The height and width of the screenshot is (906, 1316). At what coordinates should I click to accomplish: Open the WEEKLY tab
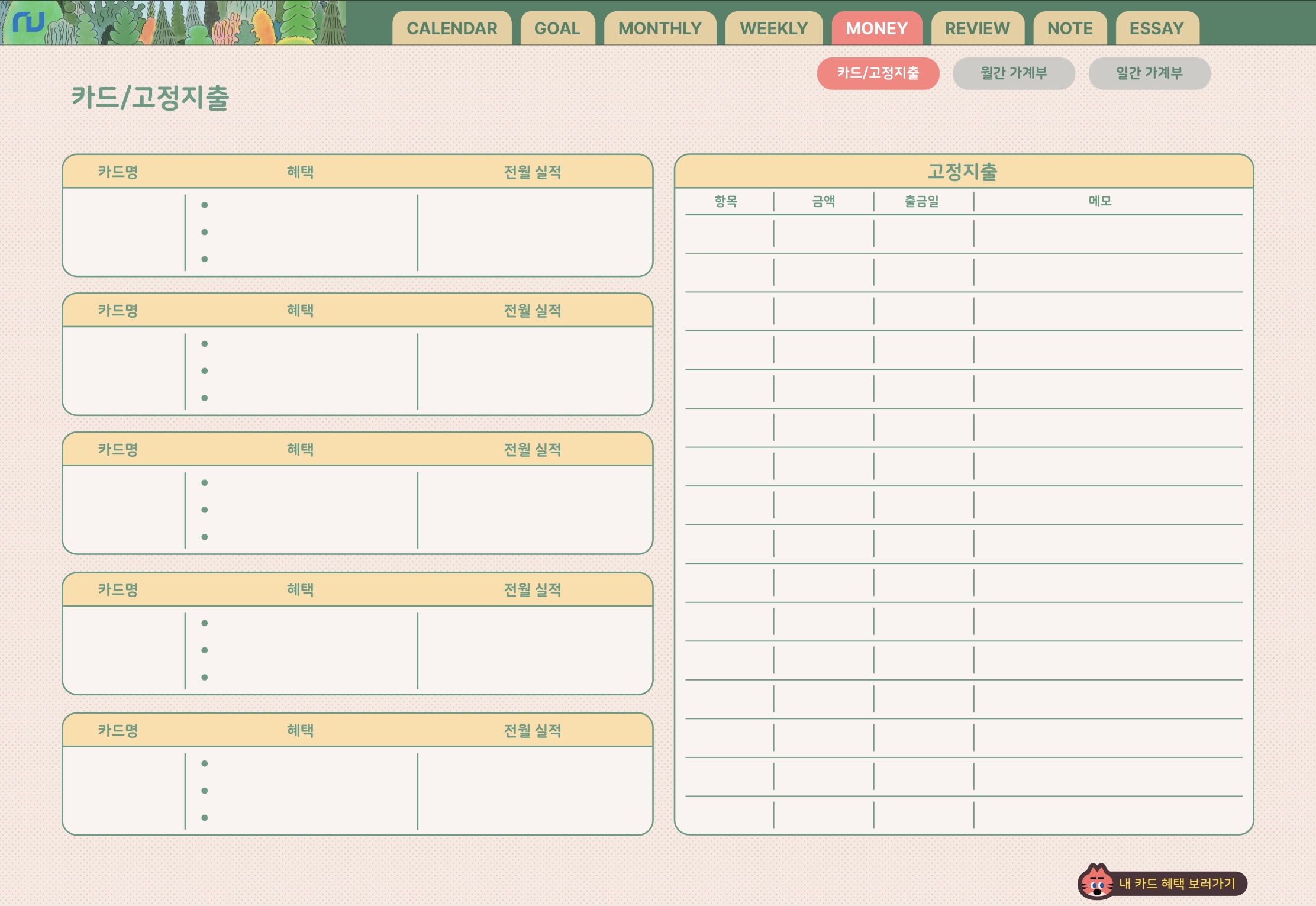click(773, 28)
